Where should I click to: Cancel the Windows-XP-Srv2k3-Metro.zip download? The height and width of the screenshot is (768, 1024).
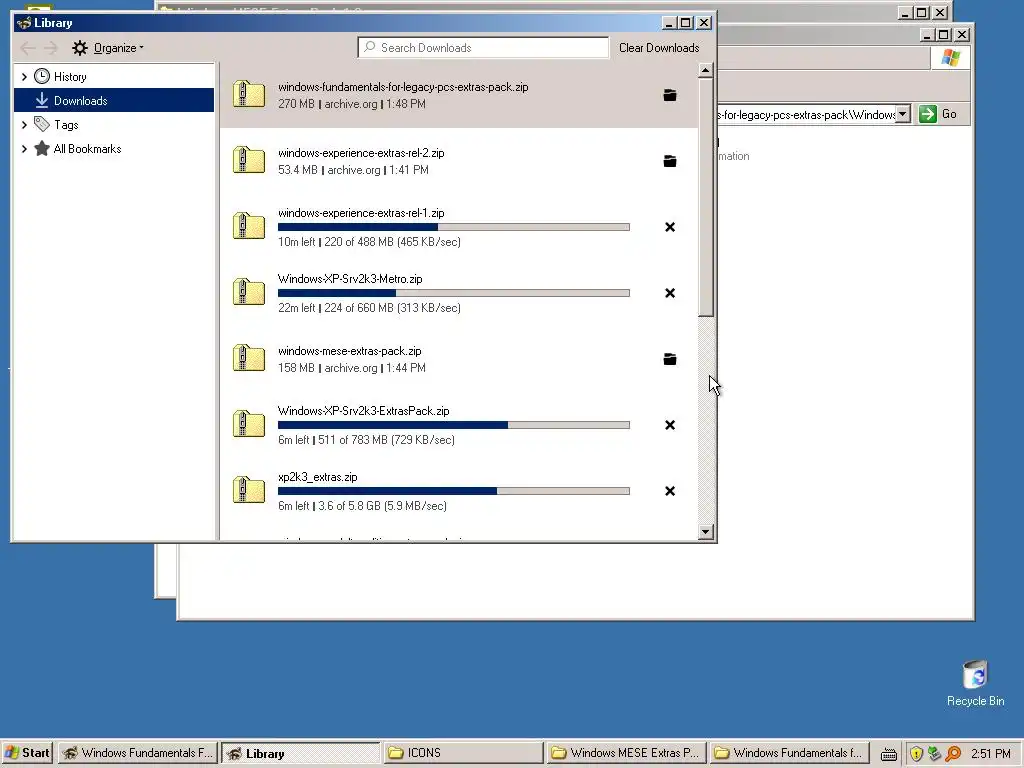pos(669,293)
